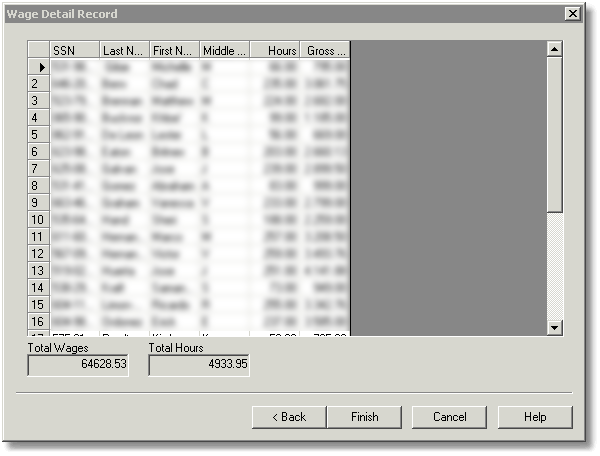Screen dimensions: 600x456
Task: Select row header 2
Action: point(39,84)
